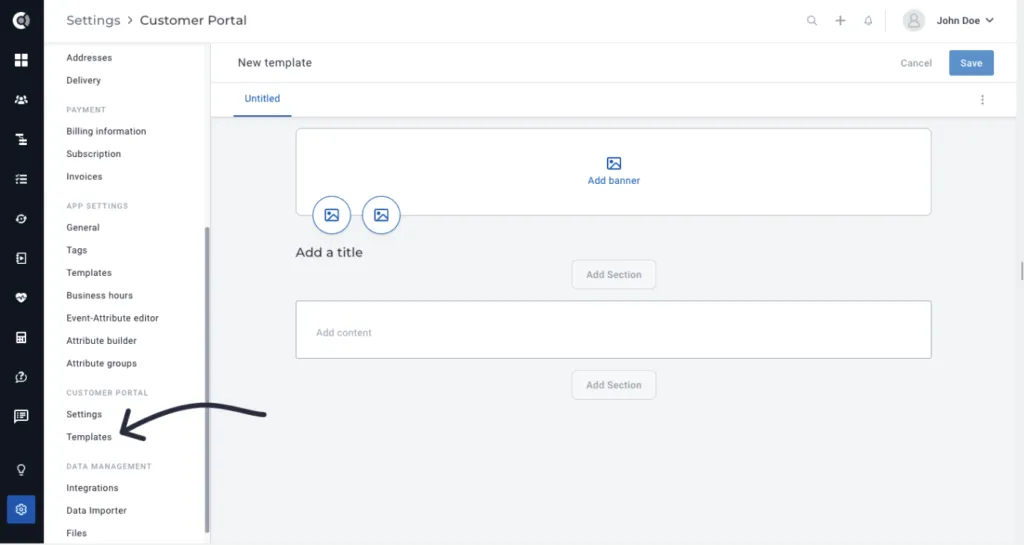Viewport: 1024px width, 545px height.
Task: Click the second round image placeholder
Action: [381, 215]
